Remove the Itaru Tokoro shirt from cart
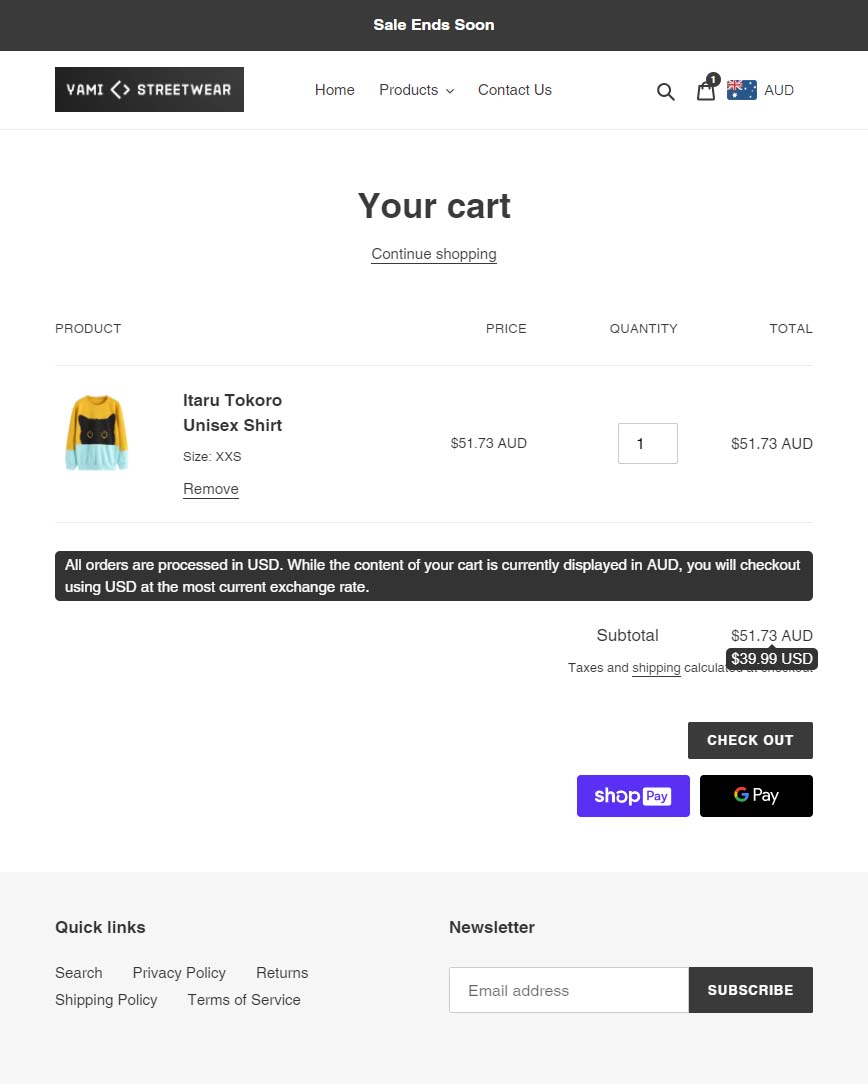Screen dimensions: 868x1084 point(211,489)
